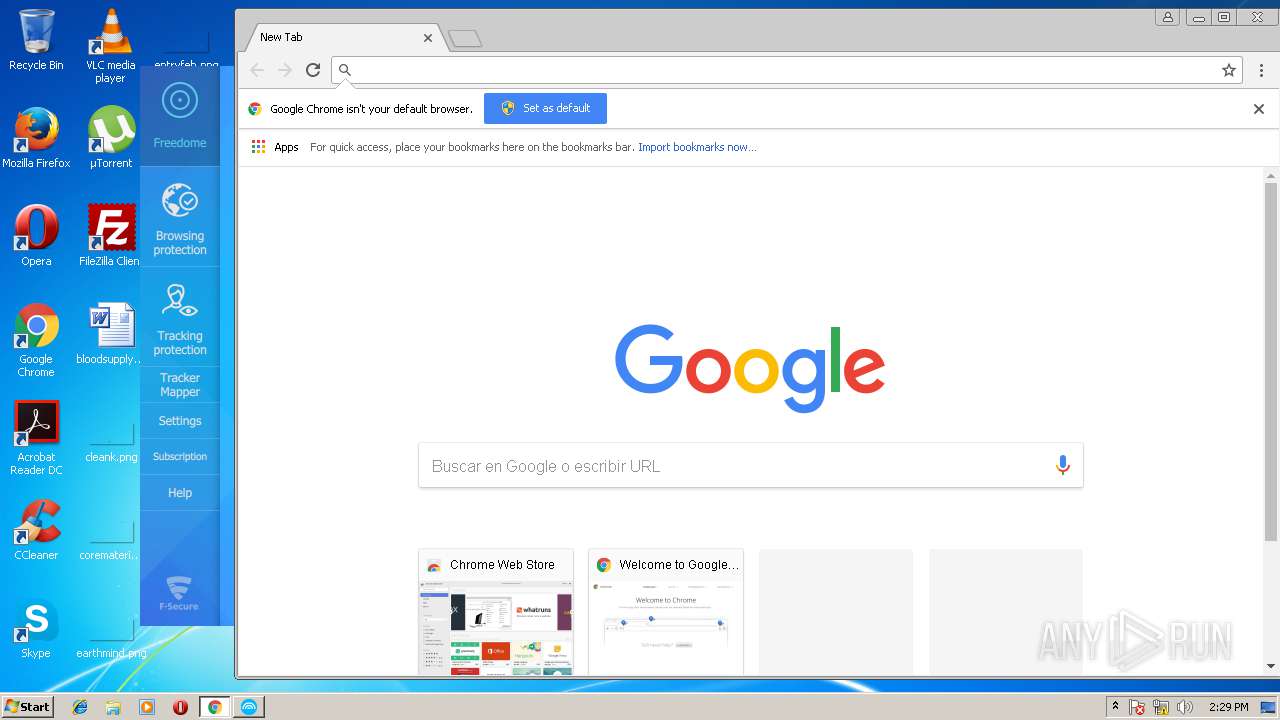Open Action Center flag tray icon

click(x=1137, y=707)
